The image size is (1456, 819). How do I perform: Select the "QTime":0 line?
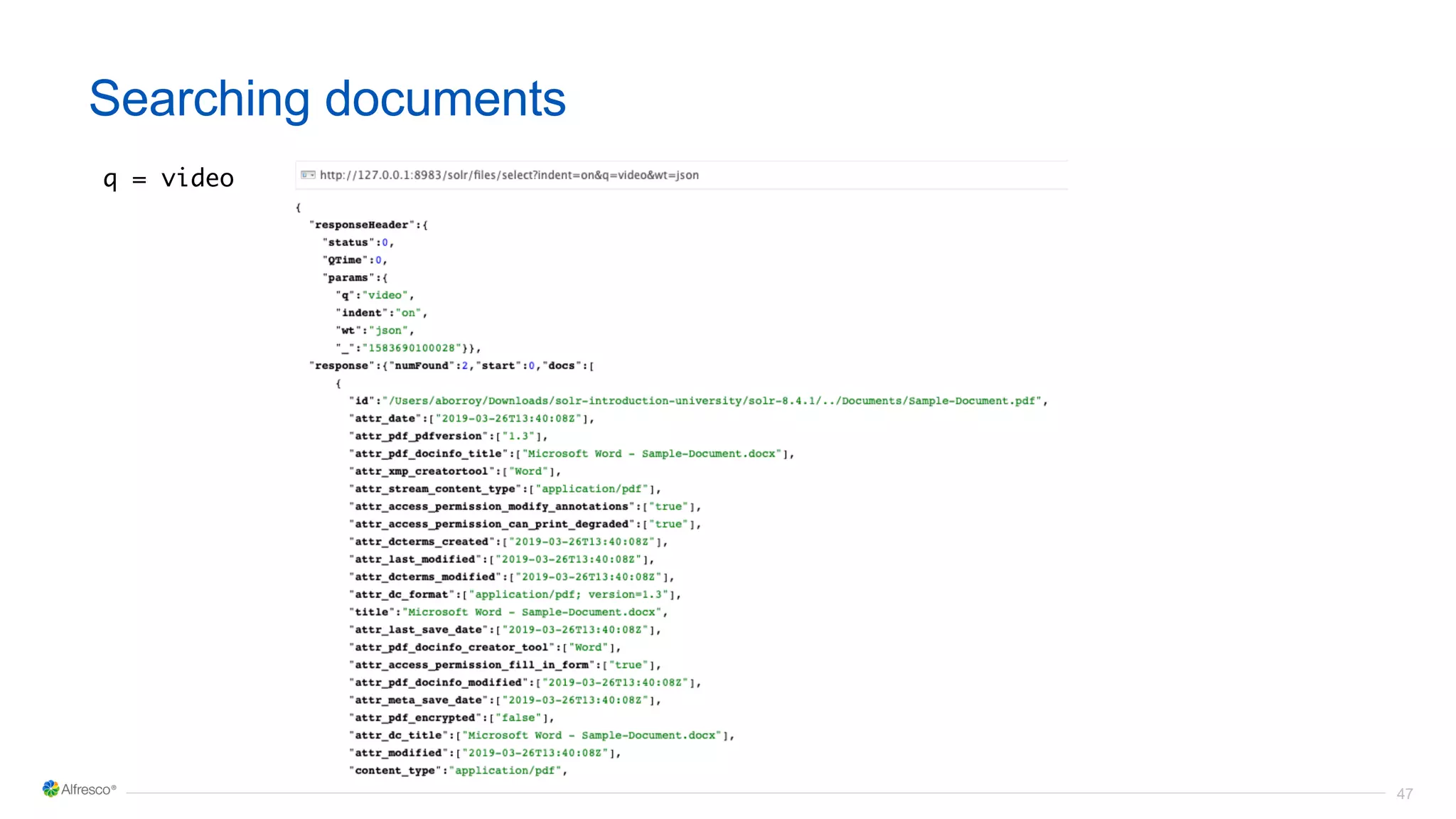pyautogui.click(x=355, y=260)
